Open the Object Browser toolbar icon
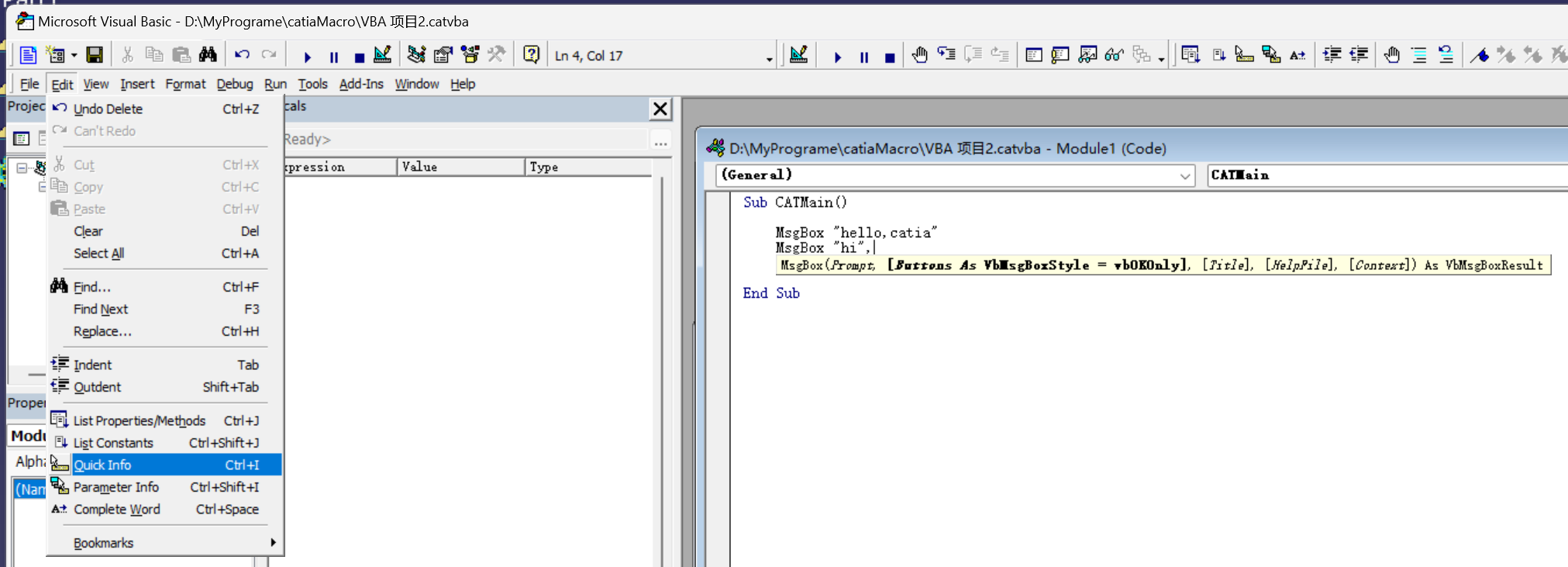 [470, 55]
